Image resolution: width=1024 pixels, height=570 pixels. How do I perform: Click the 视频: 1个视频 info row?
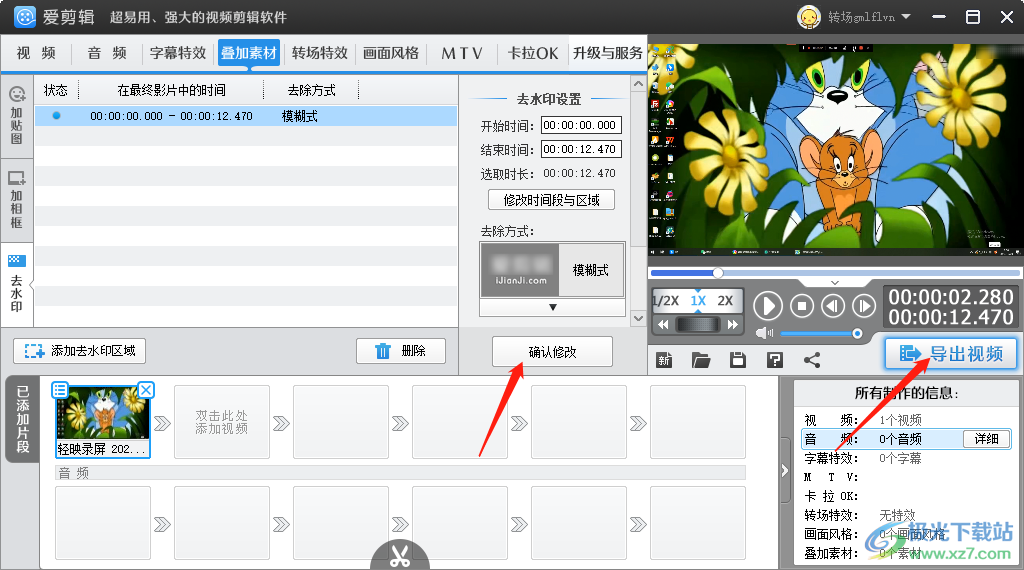906,420
